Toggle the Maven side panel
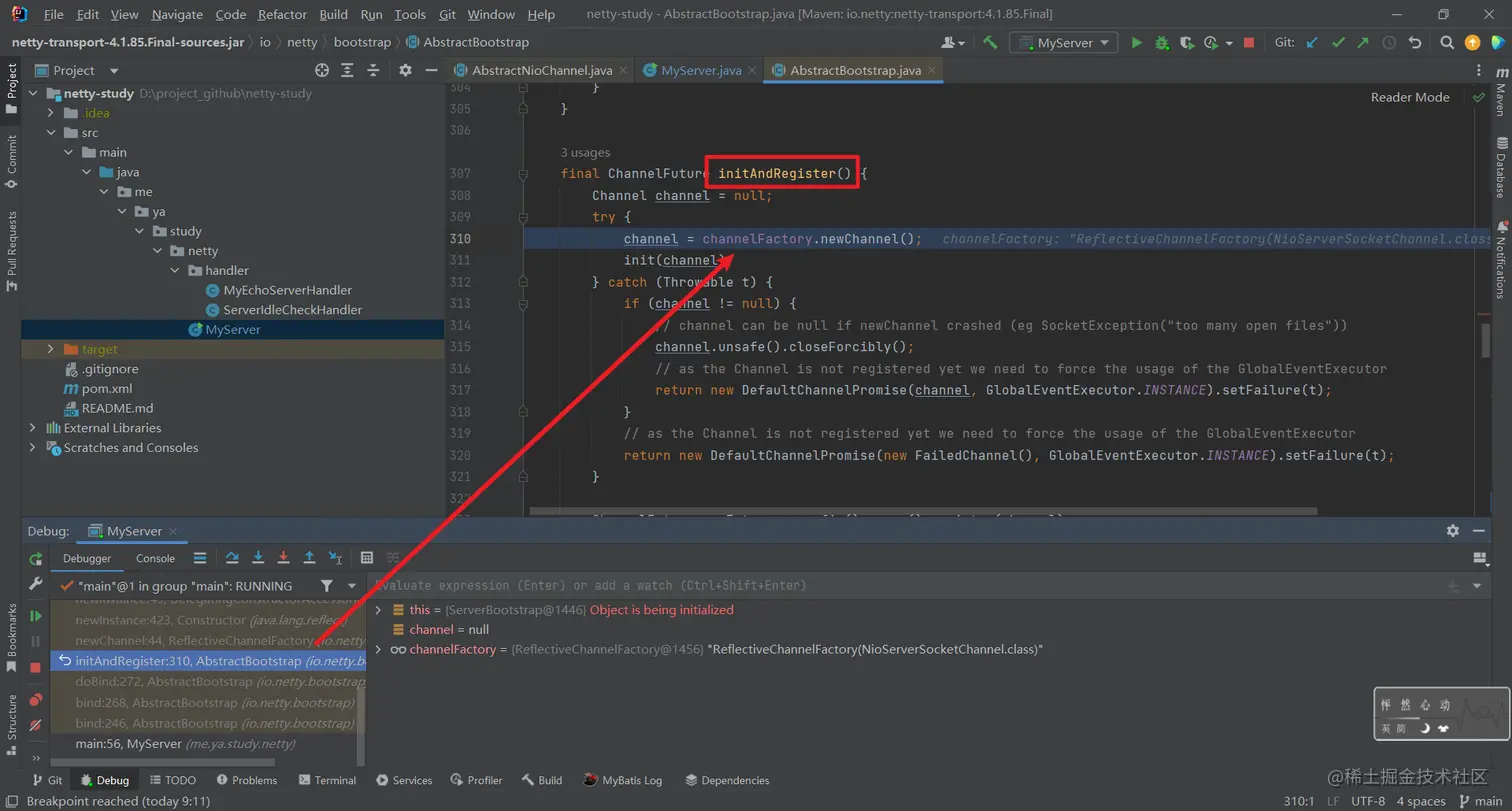Viewport: 1512px width, 811px height. [1501, 92]
